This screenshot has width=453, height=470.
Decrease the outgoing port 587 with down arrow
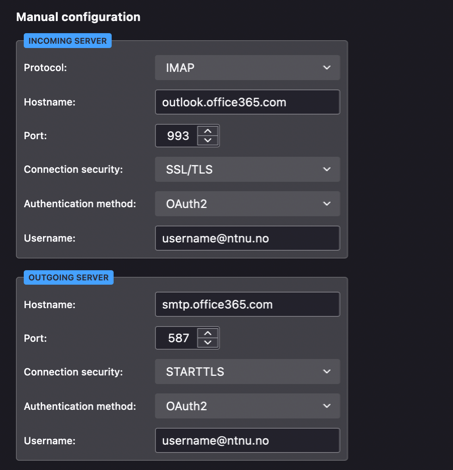click(208, 343)
